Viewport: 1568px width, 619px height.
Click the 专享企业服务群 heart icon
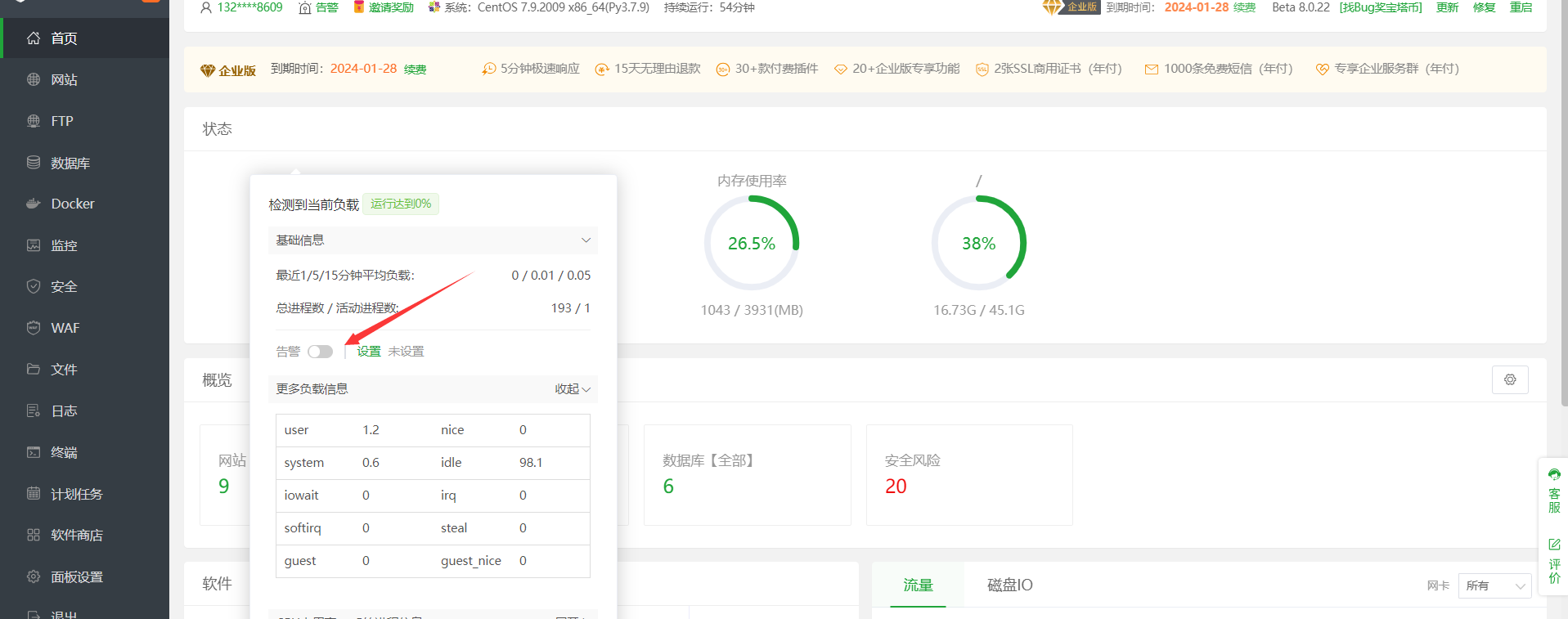pyautogui.click(x=1322, y=70)
